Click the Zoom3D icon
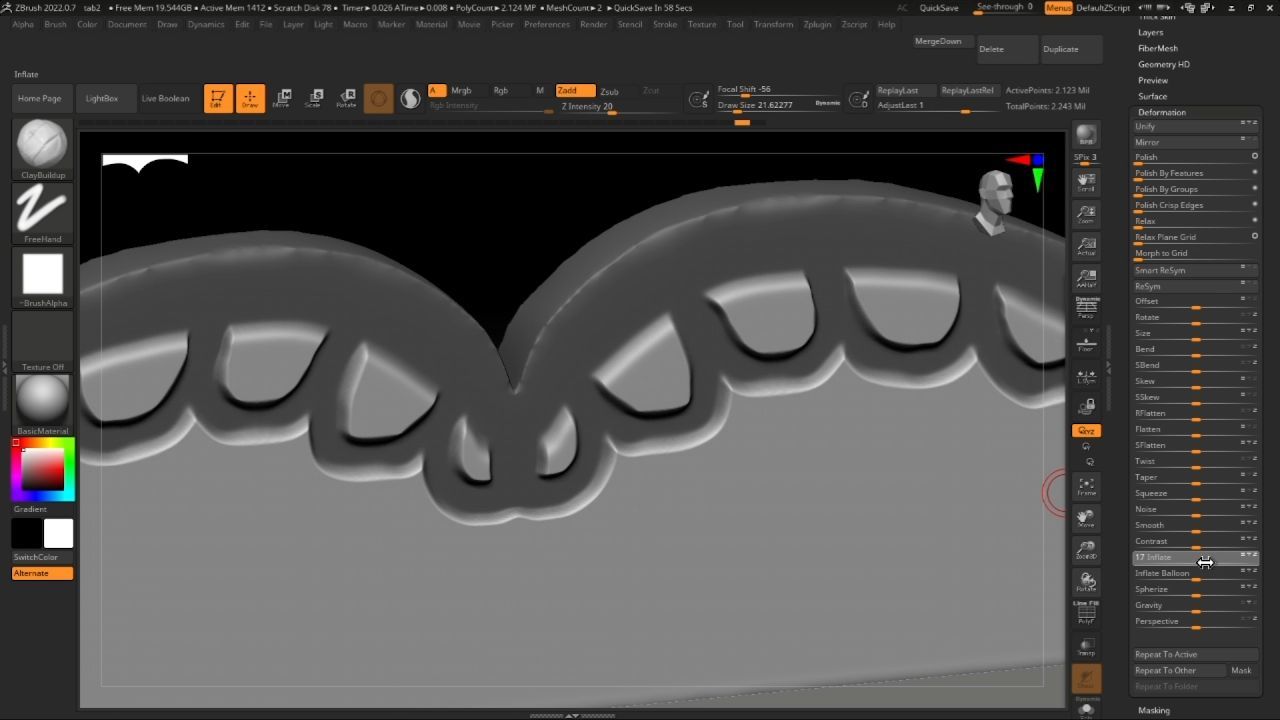The height and width of the screenshot is (720, 1280). click(x=1086, y=550)
